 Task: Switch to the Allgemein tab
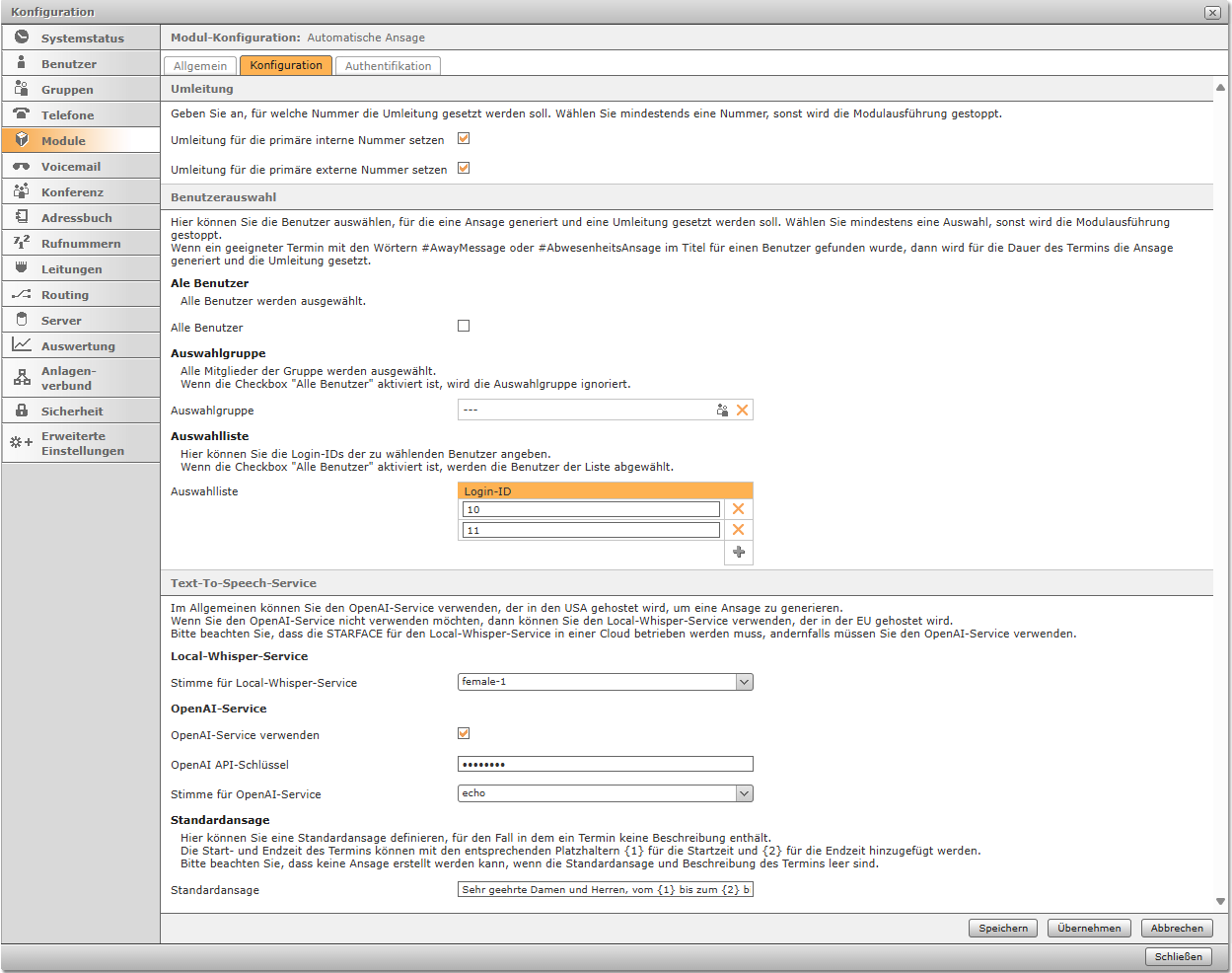click(x=200, y=66)
